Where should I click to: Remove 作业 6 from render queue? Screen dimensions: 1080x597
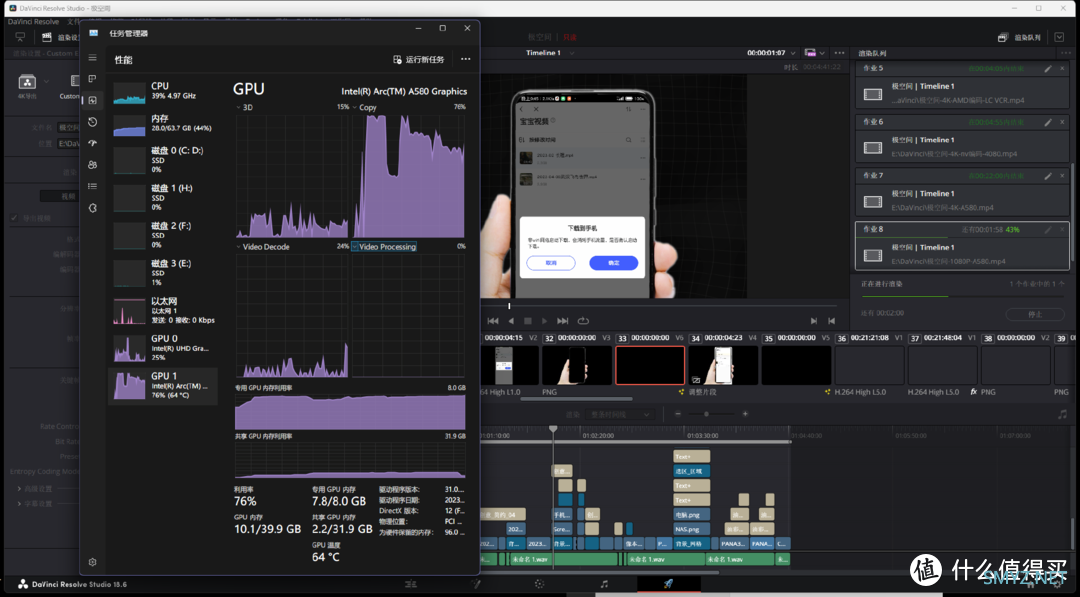point(1062,122)
